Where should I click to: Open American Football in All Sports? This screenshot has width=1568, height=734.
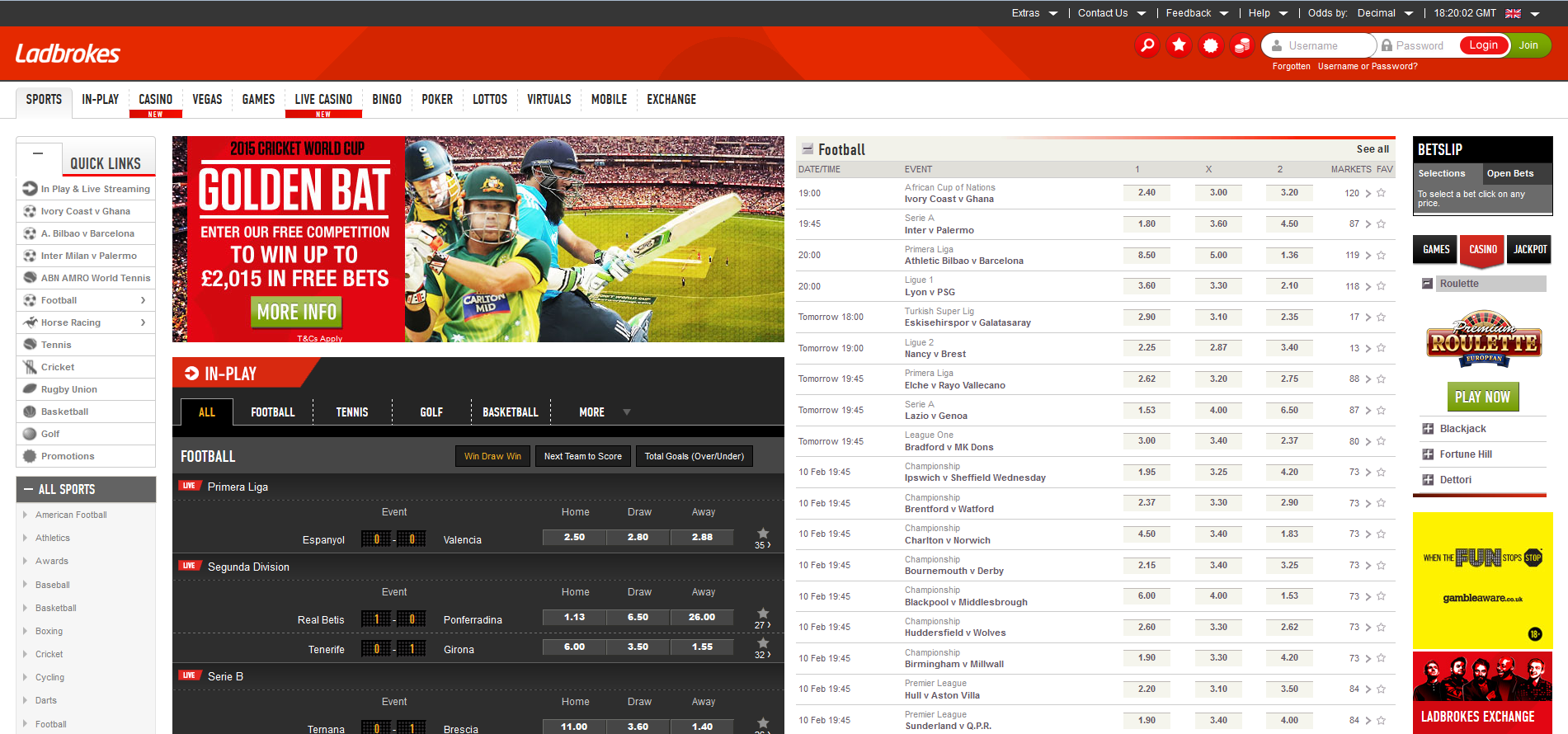pyautogui.click(x=71, y=515)
